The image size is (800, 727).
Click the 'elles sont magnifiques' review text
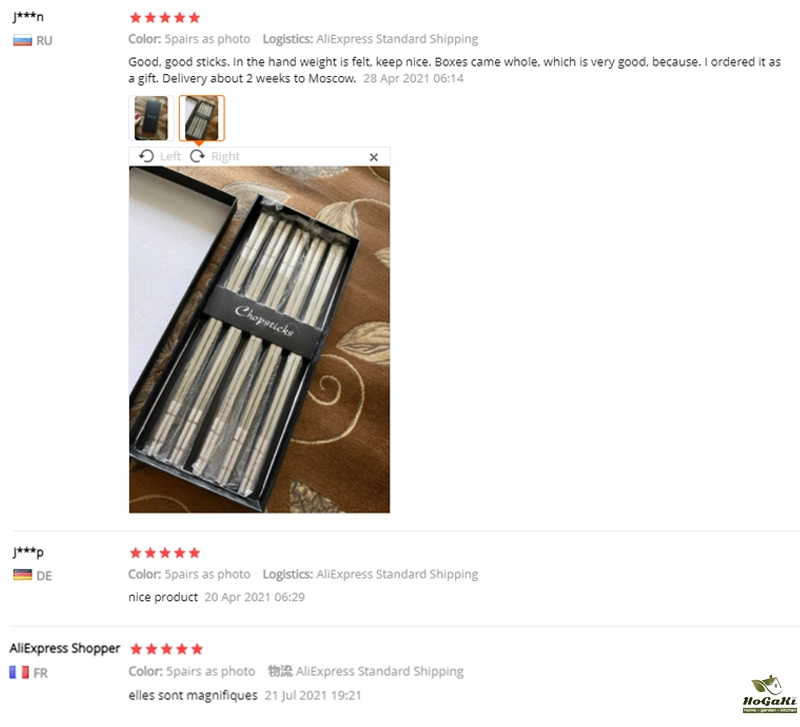[x=193, y=695]
